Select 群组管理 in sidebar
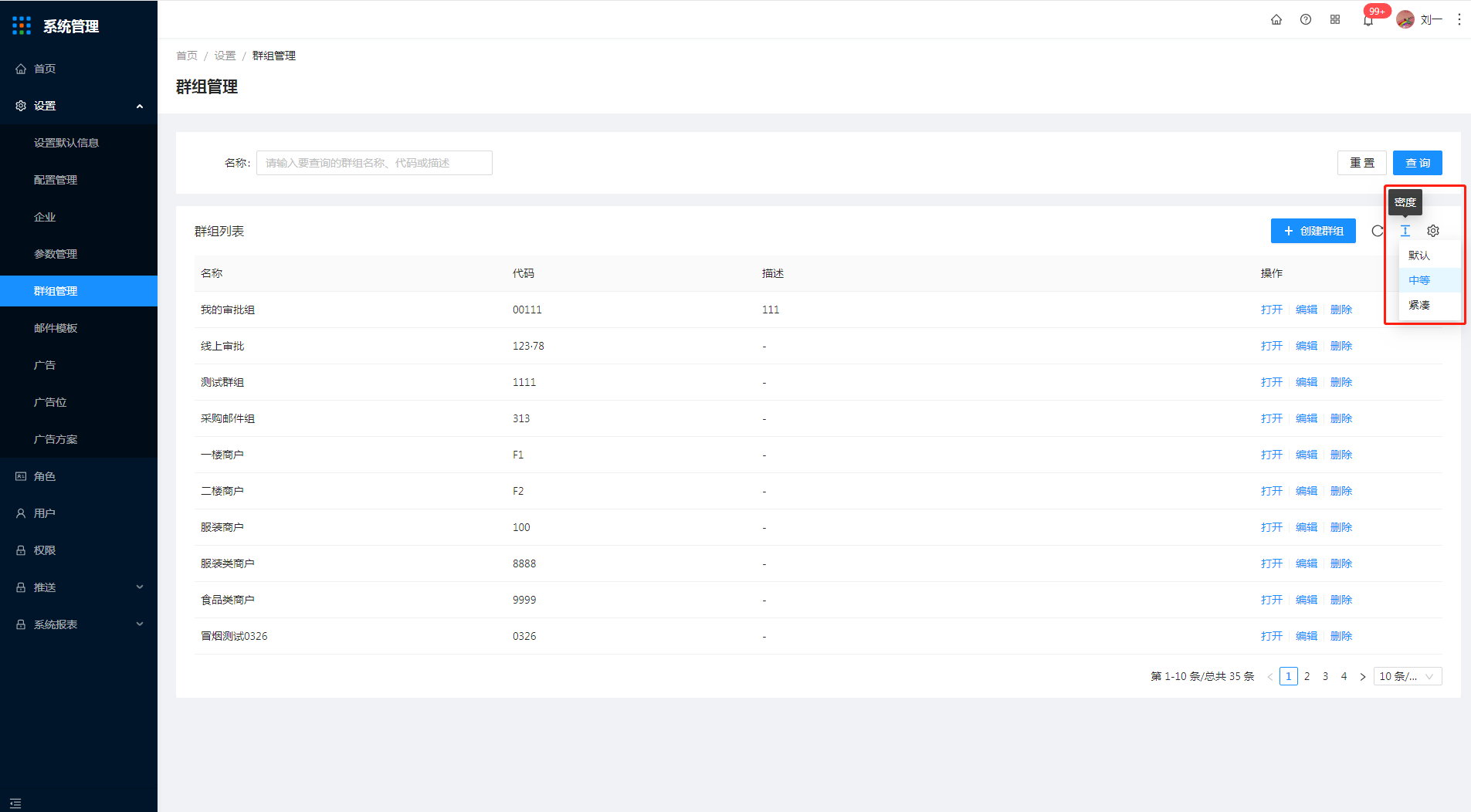The image size is (1471, 812). (79, 291)
